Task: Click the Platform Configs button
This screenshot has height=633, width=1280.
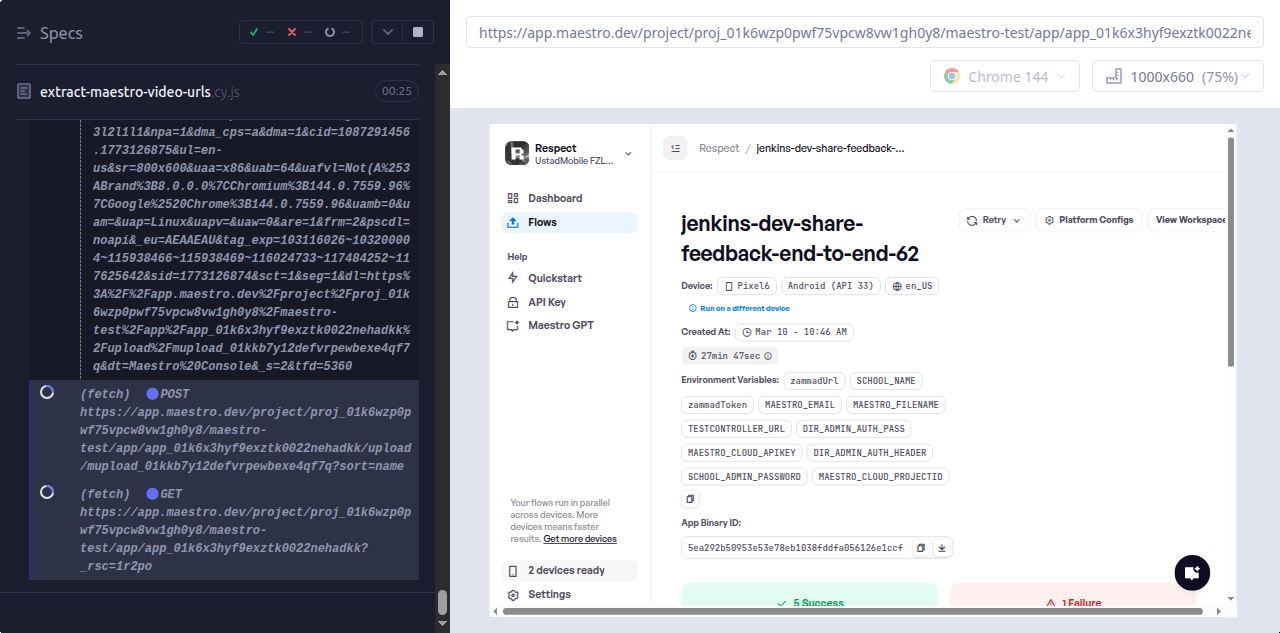Action: pyautogui.click(x=1089, y=220)
